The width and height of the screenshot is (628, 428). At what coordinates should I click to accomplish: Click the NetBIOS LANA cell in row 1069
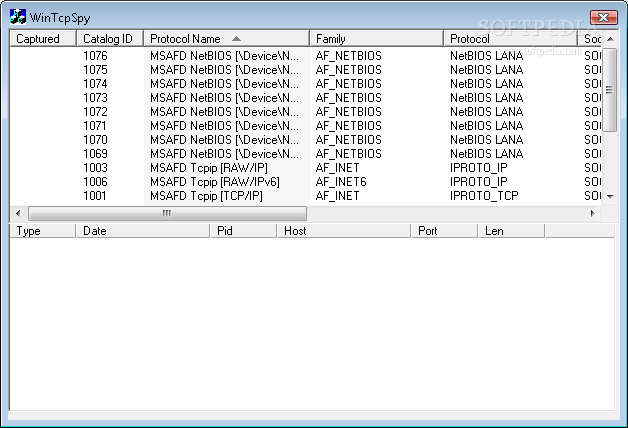(486, 154)
